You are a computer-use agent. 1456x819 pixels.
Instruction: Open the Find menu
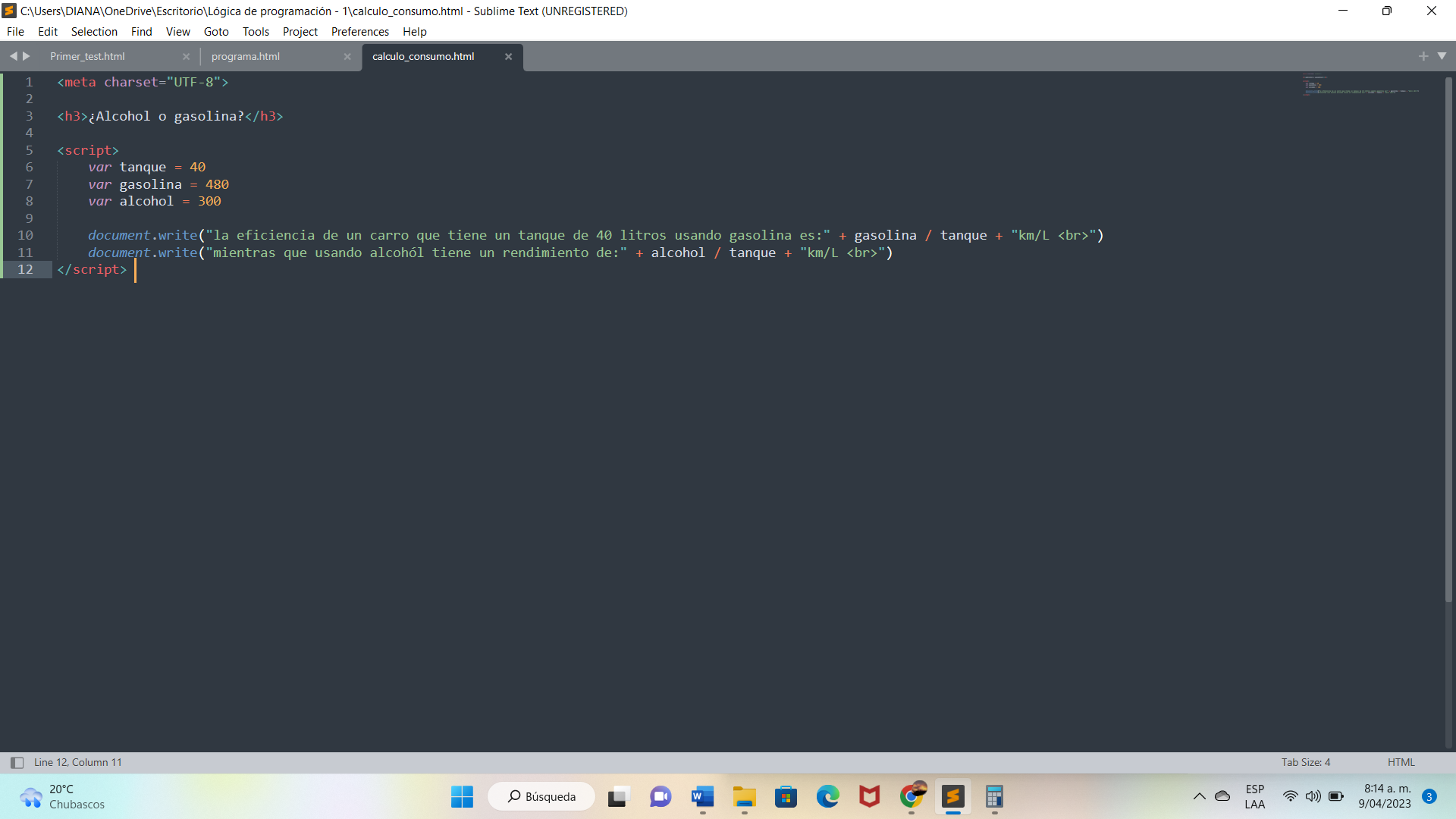(141, 32)
